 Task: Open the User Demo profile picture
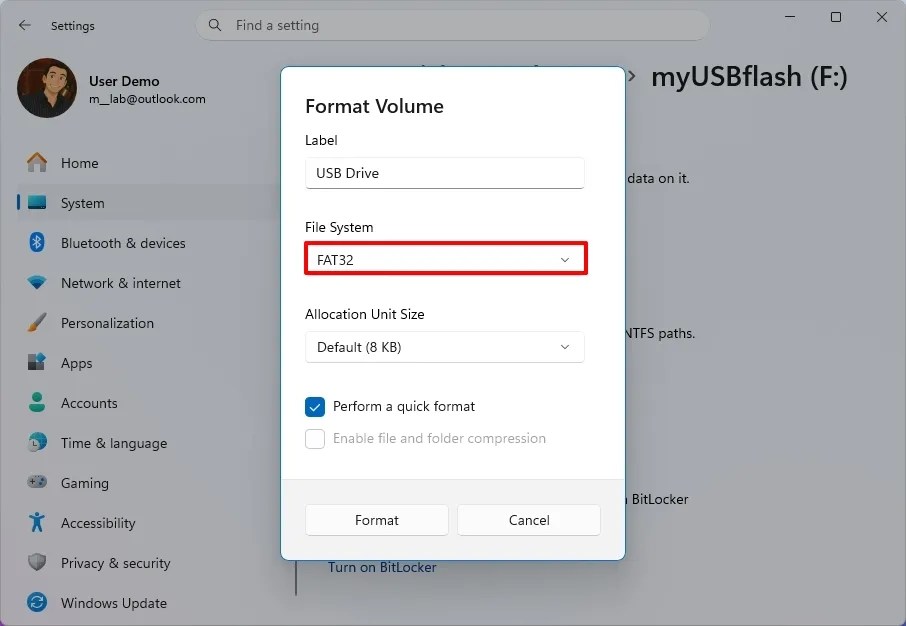47,88
